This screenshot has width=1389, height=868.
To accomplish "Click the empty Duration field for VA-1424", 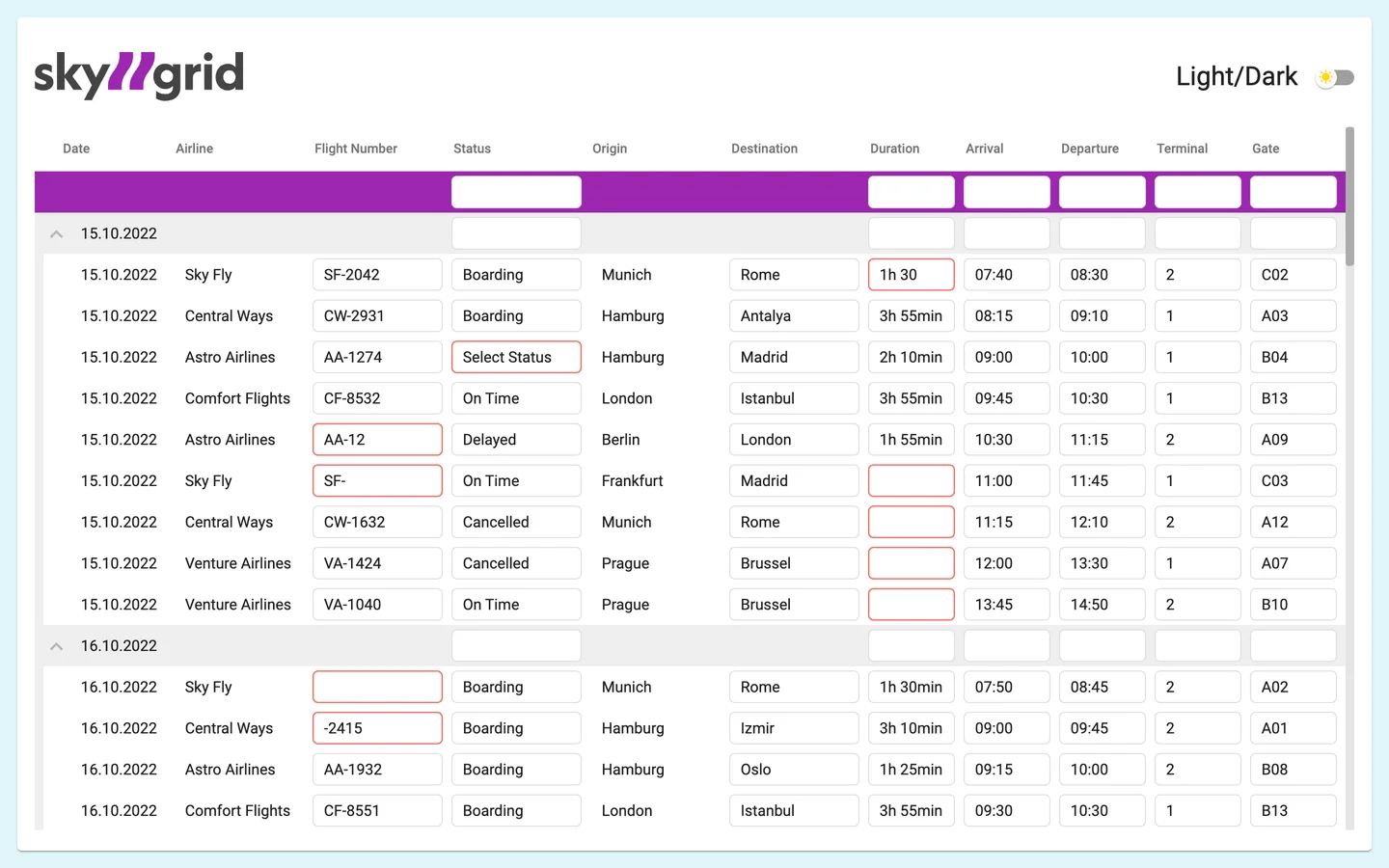I will (x=911, y=563).
